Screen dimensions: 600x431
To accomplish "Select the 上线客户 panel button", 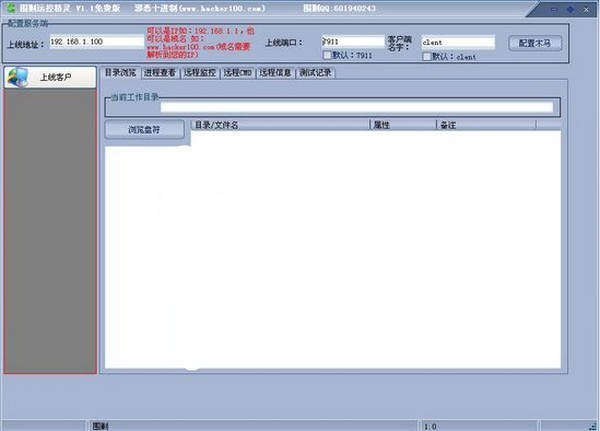I will click(x=50, y=77).
